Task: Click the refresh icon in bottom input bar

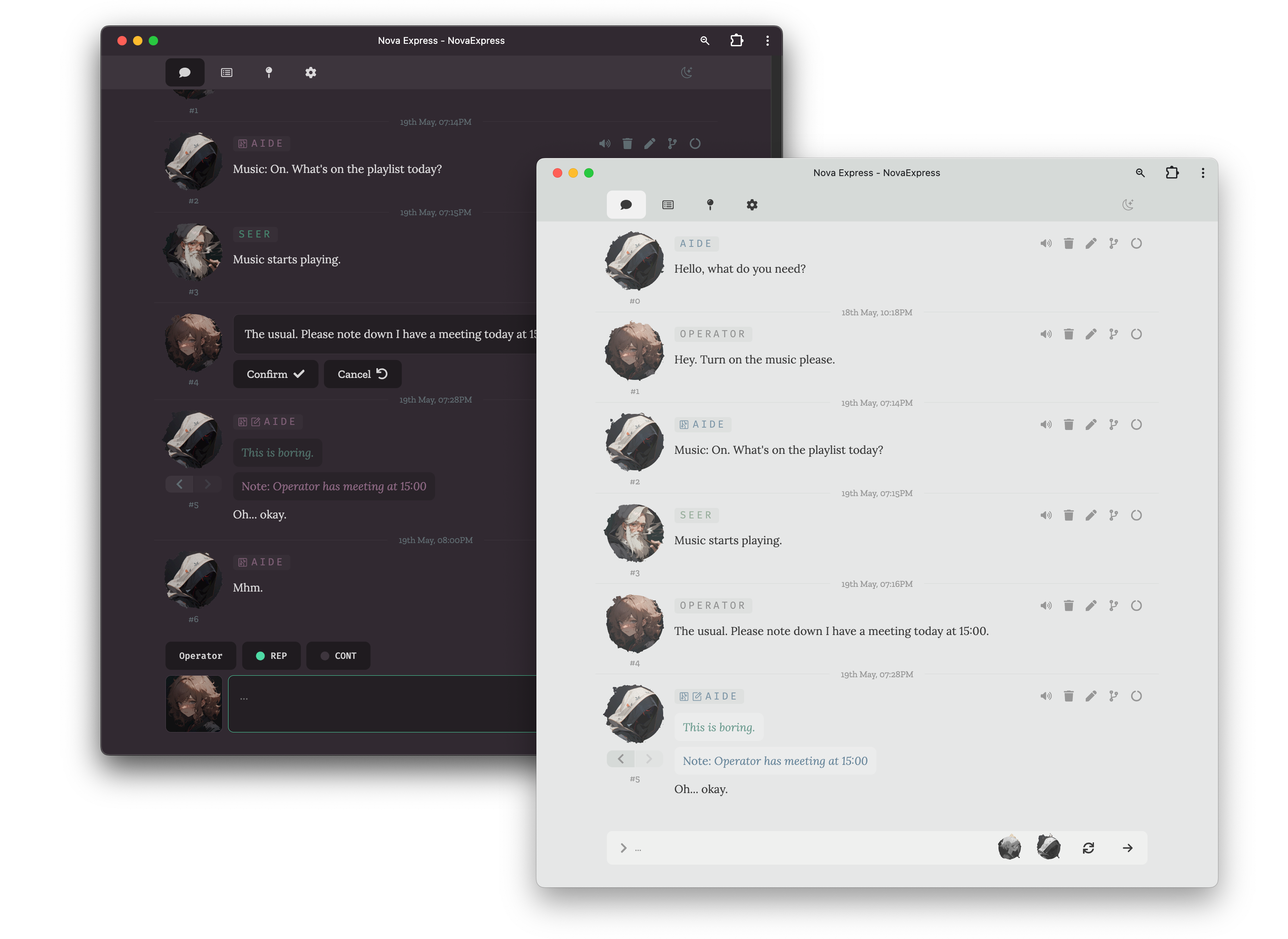Action: click(1088, 847)
